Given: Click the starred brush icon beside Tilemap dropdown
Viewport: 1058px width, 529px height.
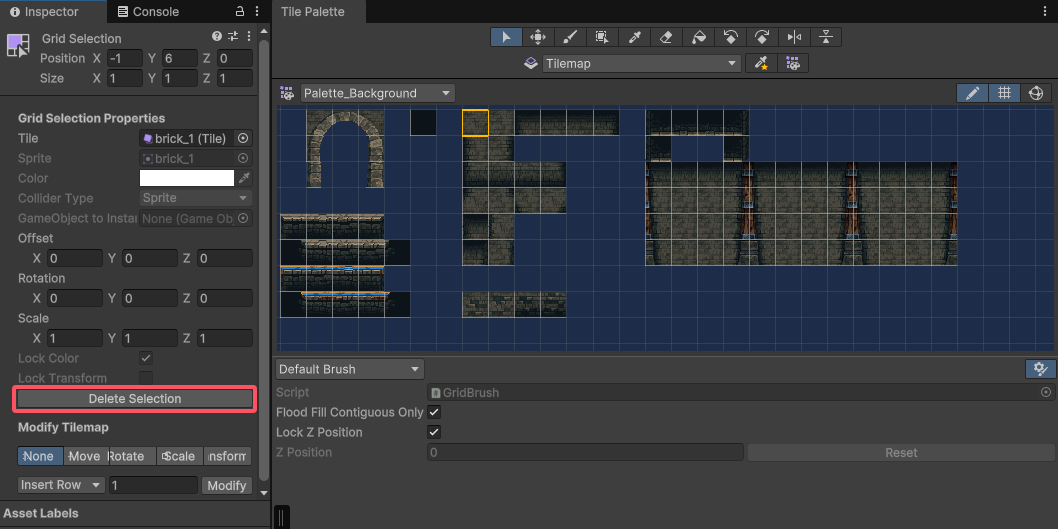Looking at the screenshot, I should click(x=761, y=63).
